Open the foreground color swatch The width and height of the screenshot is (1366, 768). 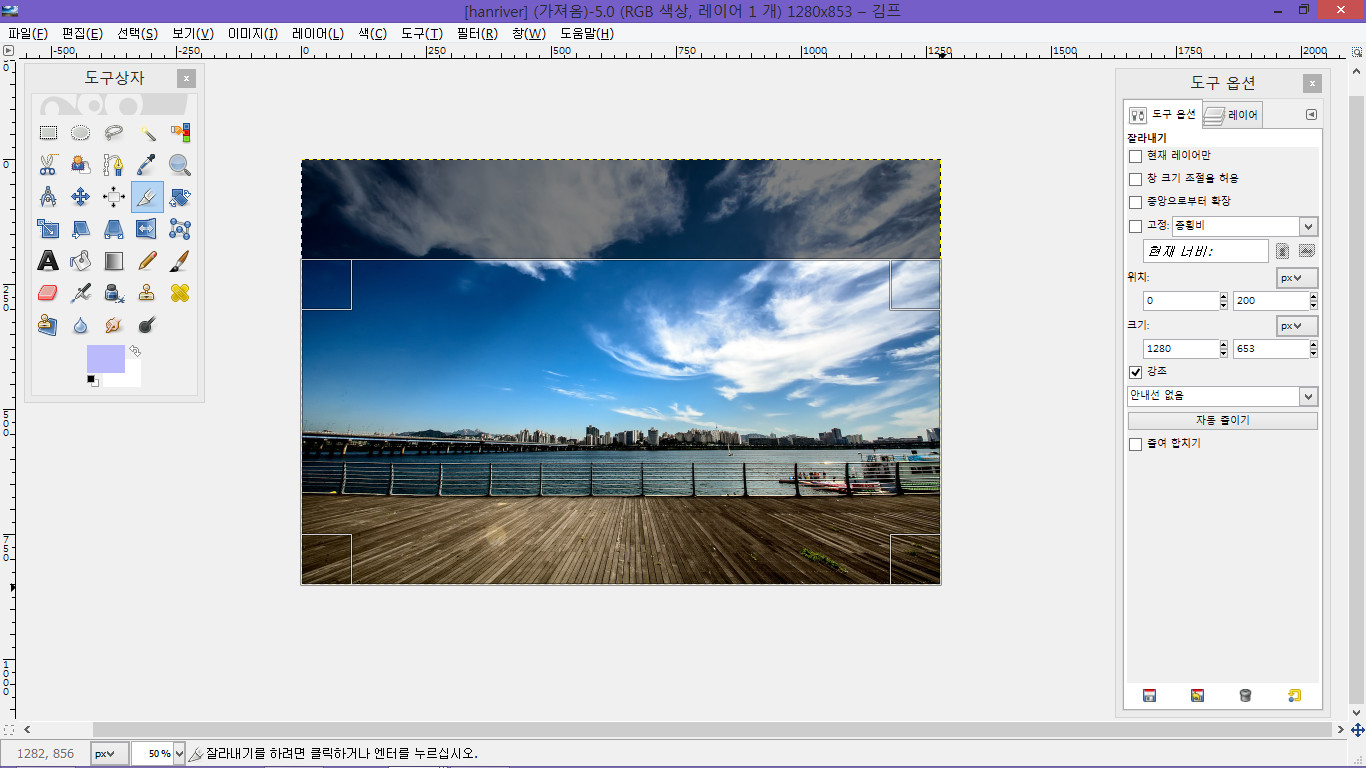coord(106,359)
